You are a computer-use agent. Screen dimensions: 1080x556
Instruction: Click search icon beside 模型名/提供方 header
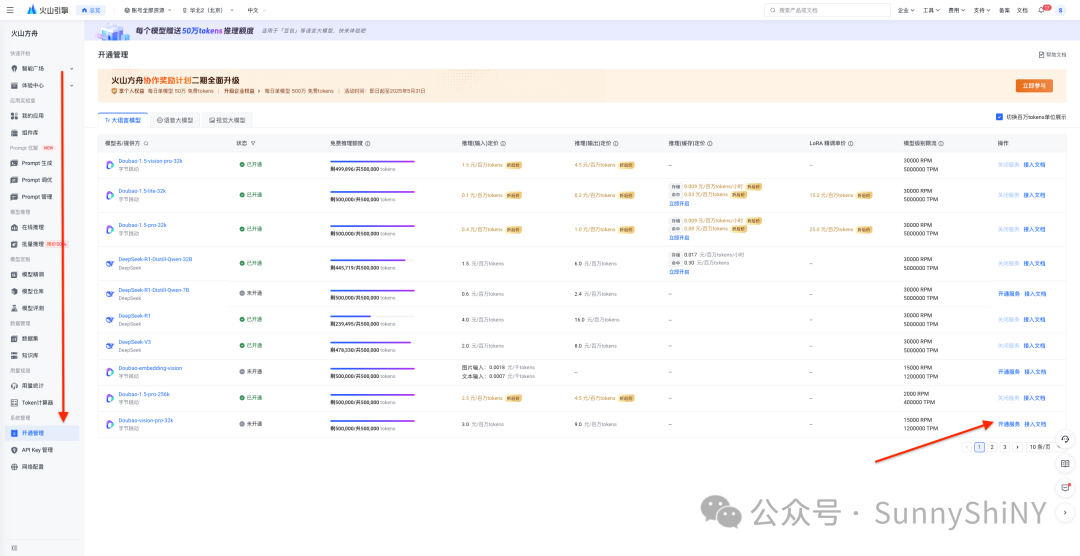pyautogui.click(x=146, y=143)
